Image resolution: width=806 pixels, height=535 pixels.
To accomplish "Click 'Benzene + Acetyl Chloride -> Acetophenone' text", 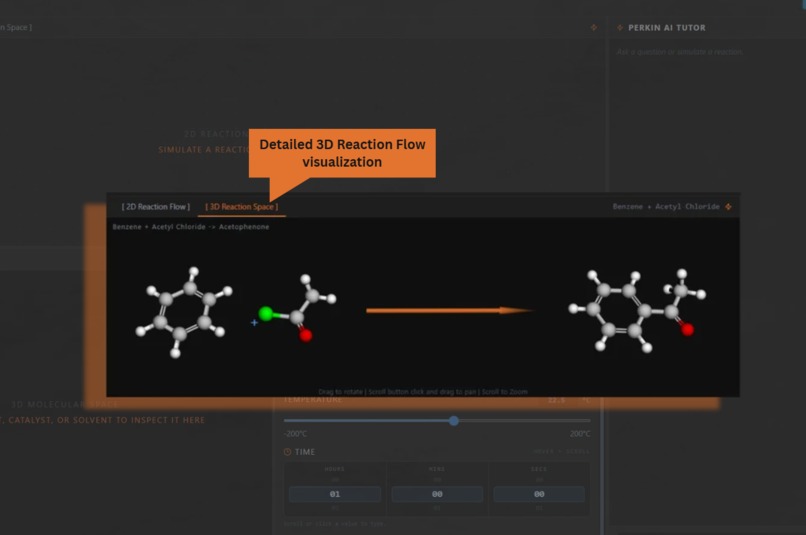I will point(191,227).
